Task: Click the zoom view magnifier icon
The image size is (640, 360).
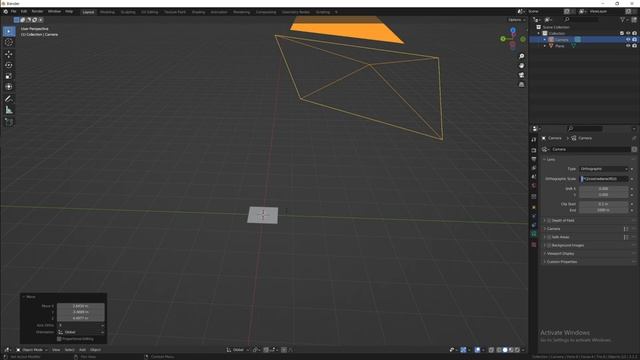Action: tap(521, 56)
